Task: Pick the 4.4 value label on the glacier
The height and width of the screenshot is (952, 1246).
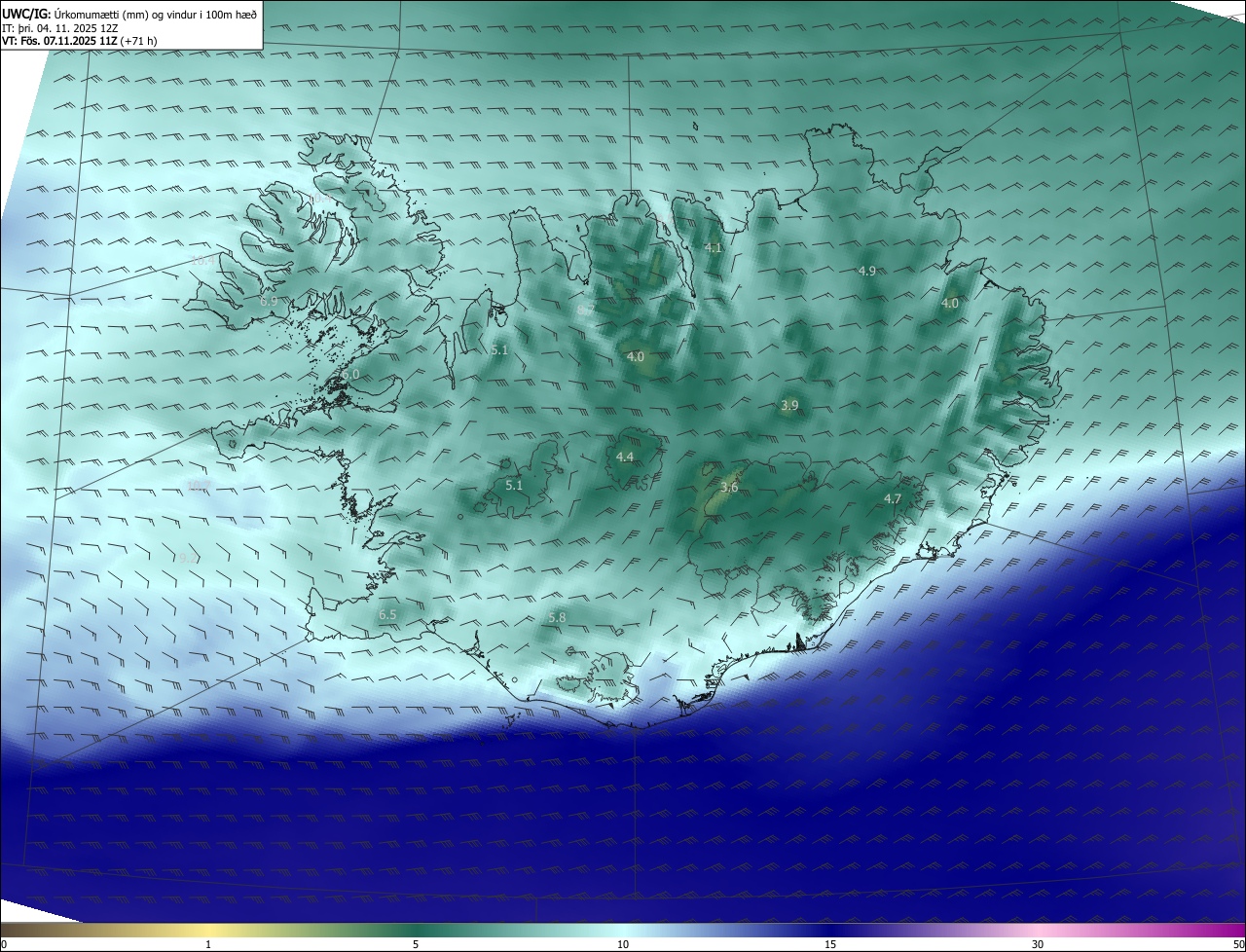Action: tap(625, 457)
